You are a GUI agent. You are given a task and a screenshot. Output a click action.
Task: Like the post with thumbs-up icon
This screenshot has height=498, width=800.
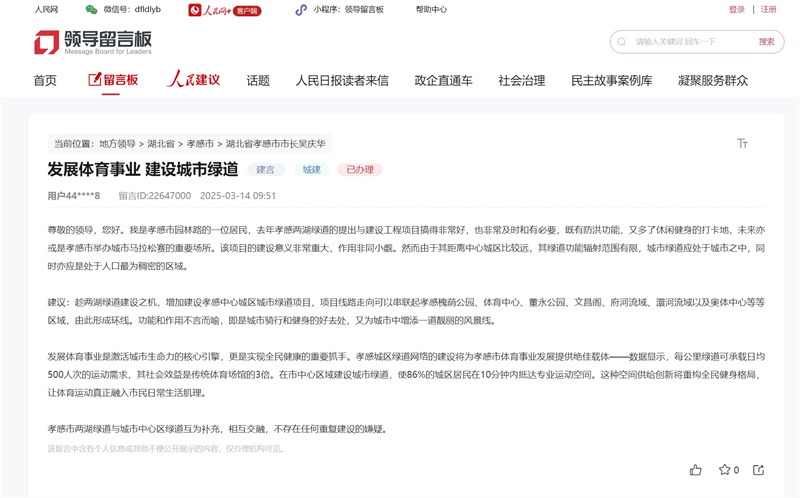pyautogui.click(x=695, y=470)
